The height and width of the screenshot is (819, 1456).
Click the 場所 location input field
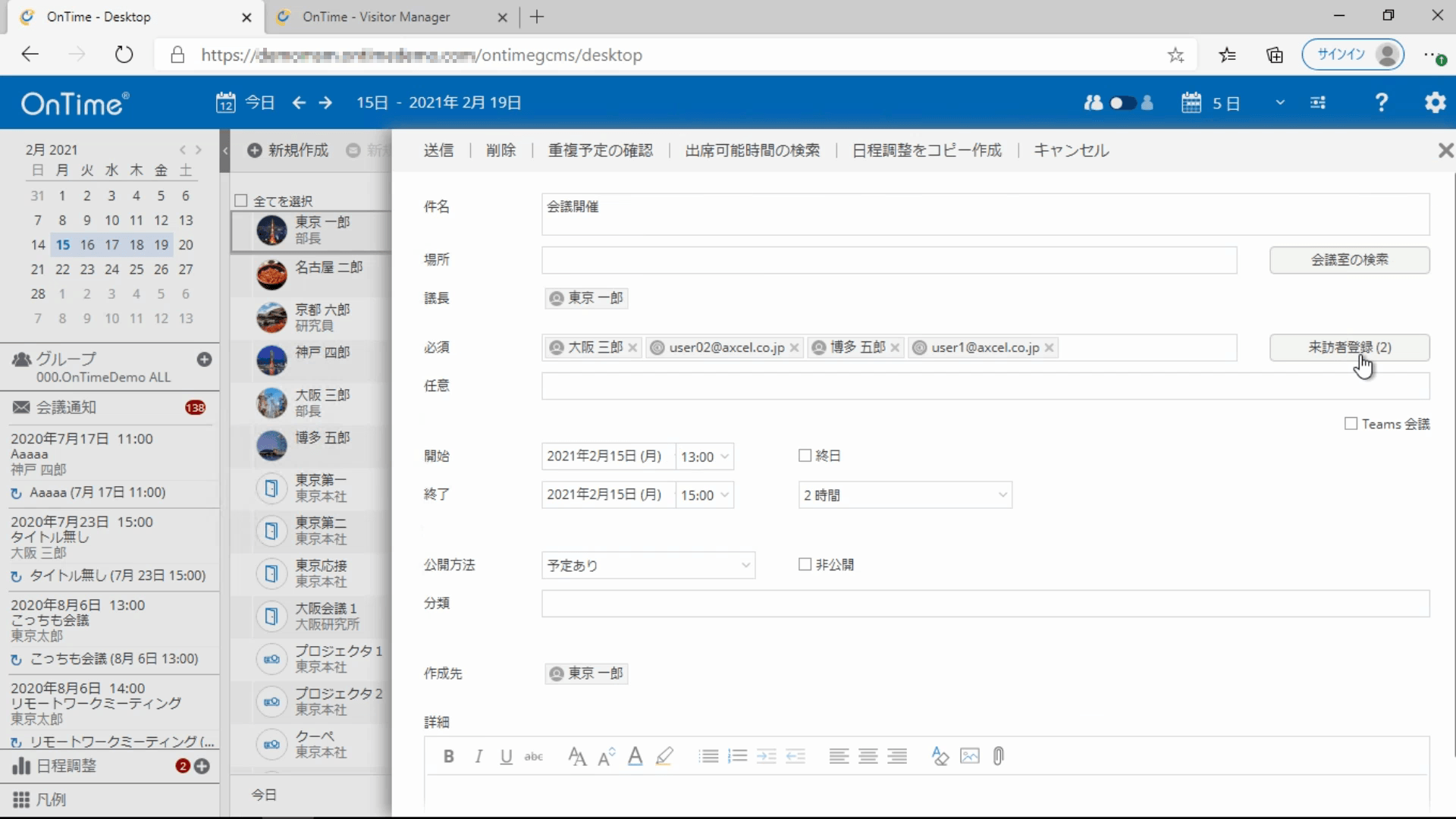[x=889, y=260]
